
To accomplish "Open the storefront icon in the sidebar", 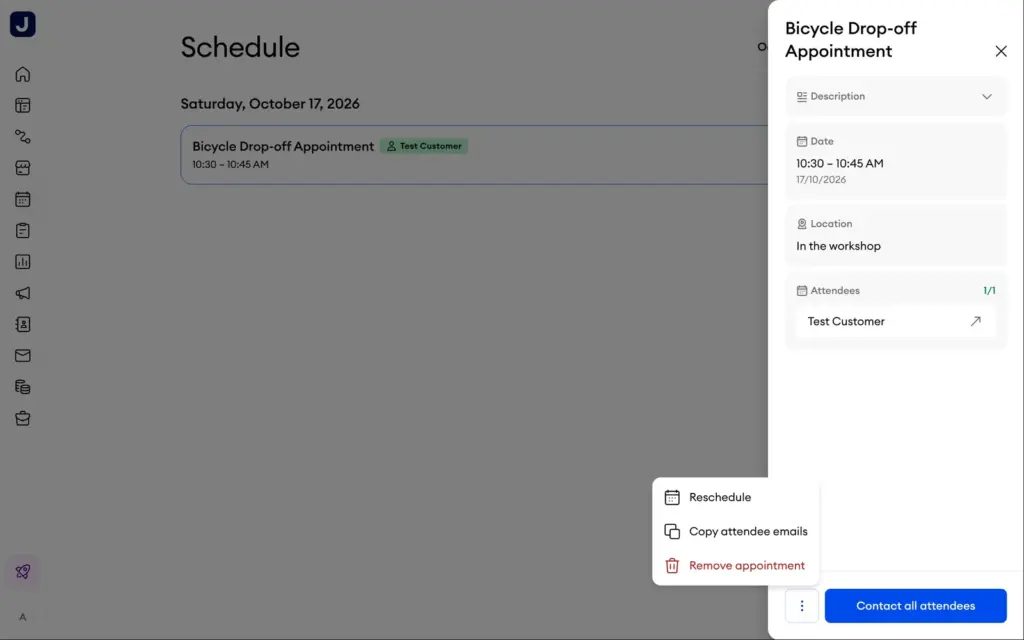I will pos(23,168).
